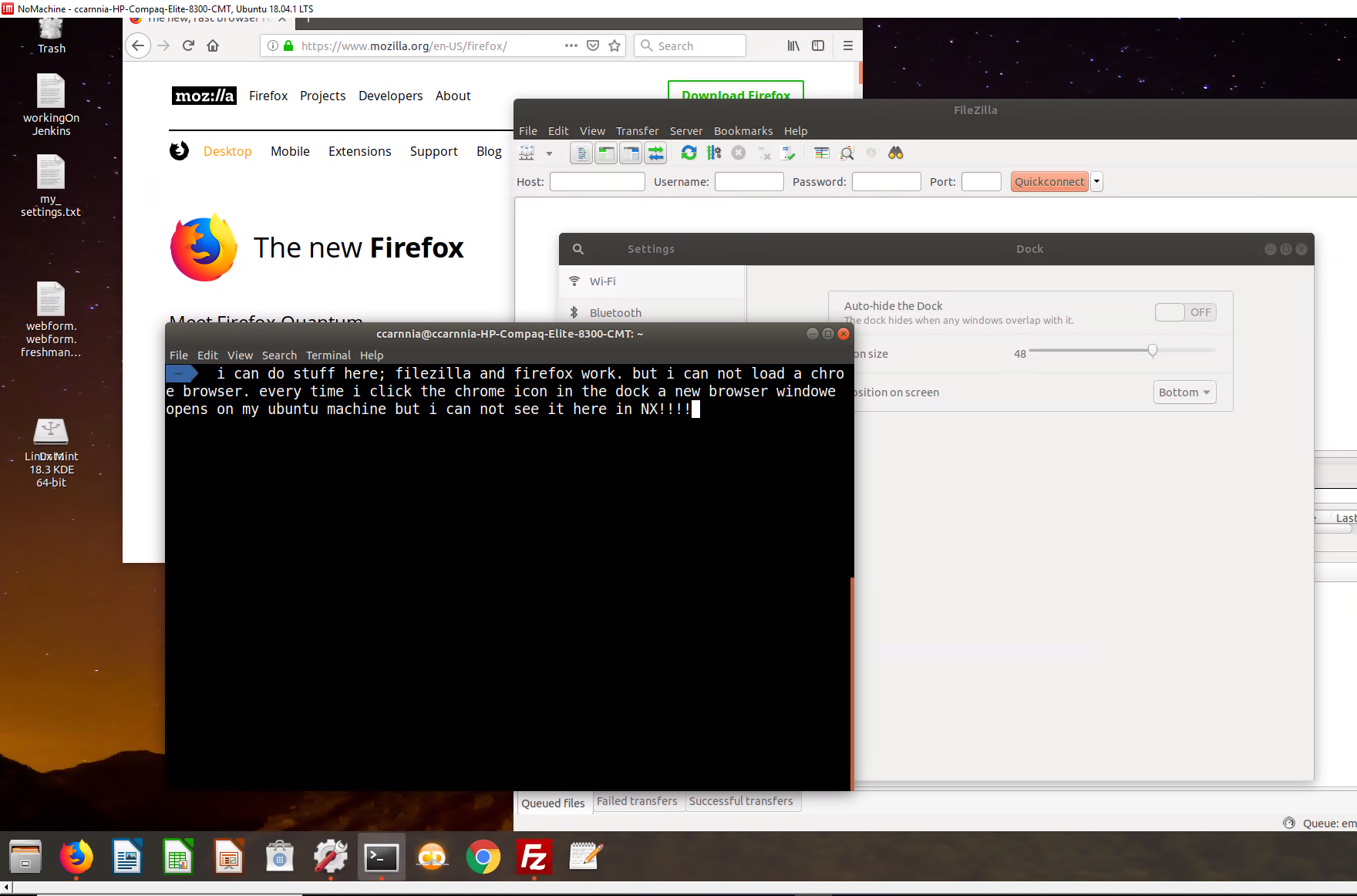Open Mobile link on Firefox page
Viewport: 1357px width, 896px height.
point(290,151)
